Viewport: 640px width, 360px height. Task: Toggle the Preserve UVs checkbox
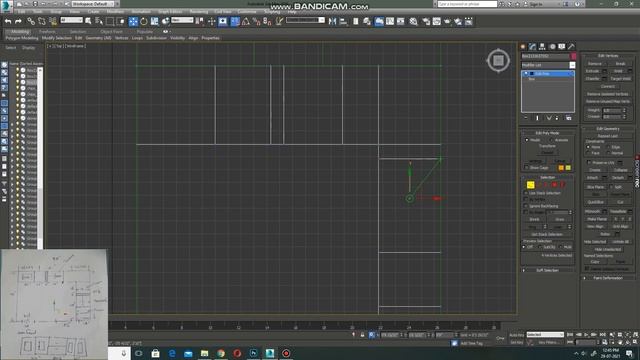coord(589,162)
